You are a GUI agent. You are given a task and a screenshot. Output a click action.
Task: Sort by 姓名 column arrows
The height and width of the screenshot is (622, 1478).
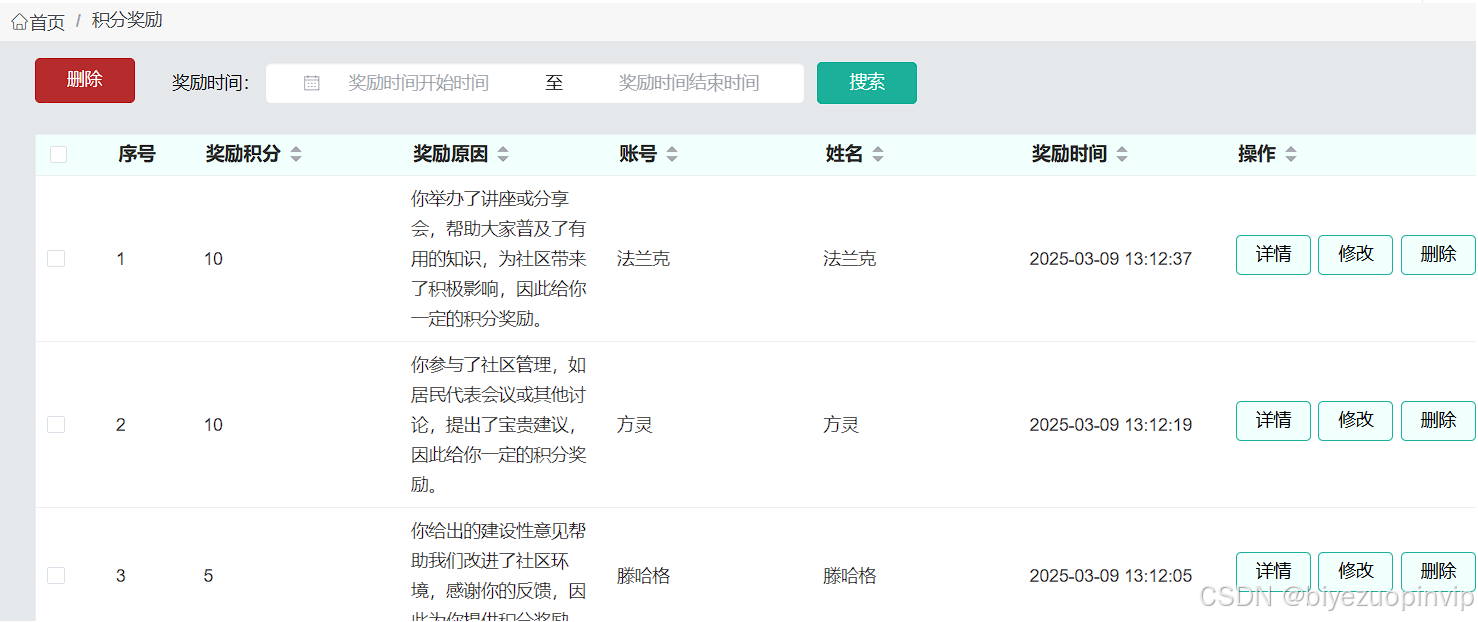(878, 154)
